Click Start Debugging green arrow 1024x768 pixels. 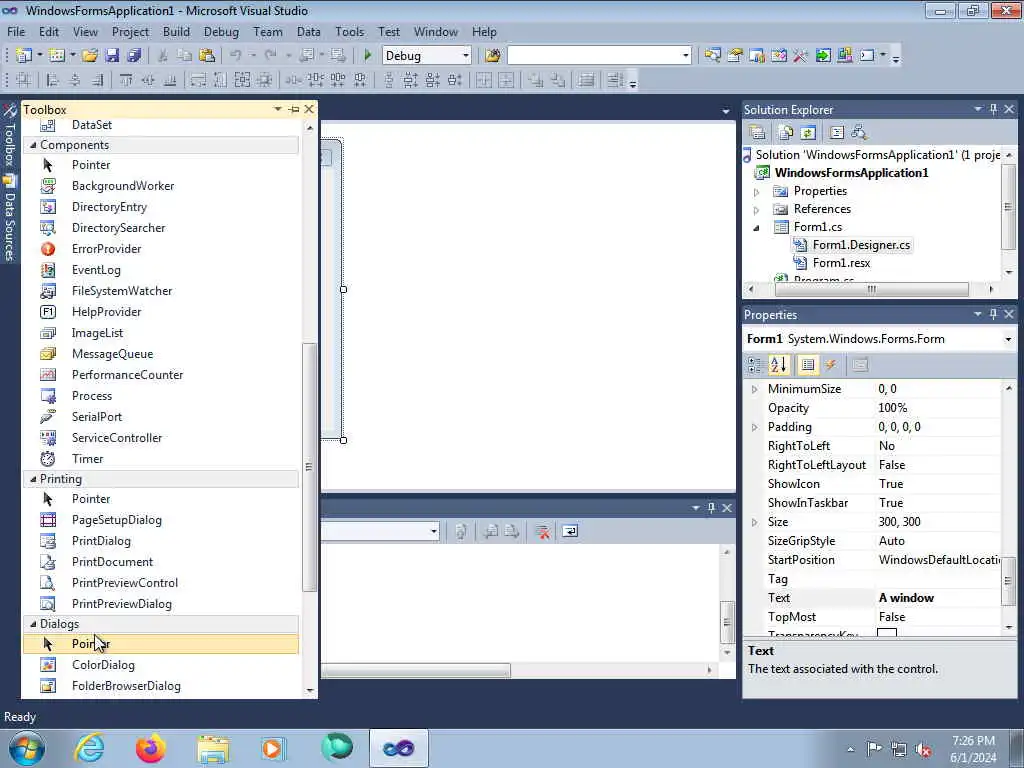pos(368,56)
